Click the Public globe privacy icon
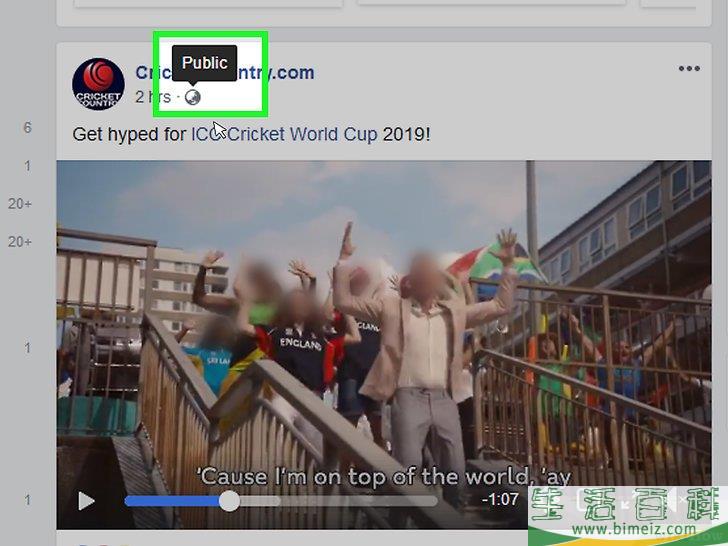This screenshot has height=546, width=728. 192,97
